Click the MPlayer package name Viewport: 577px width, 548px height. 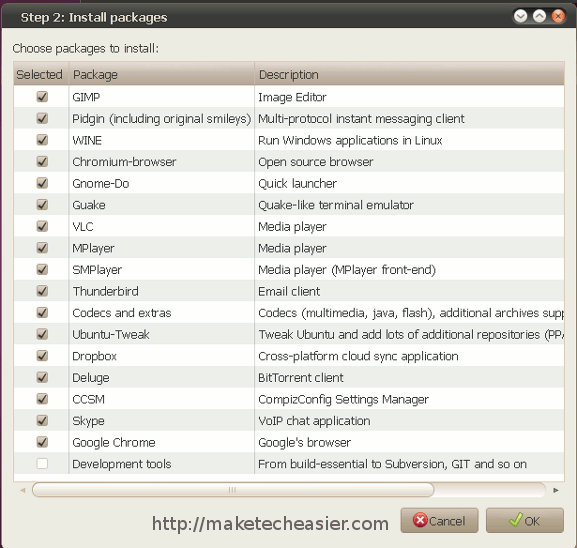[93, 248]
